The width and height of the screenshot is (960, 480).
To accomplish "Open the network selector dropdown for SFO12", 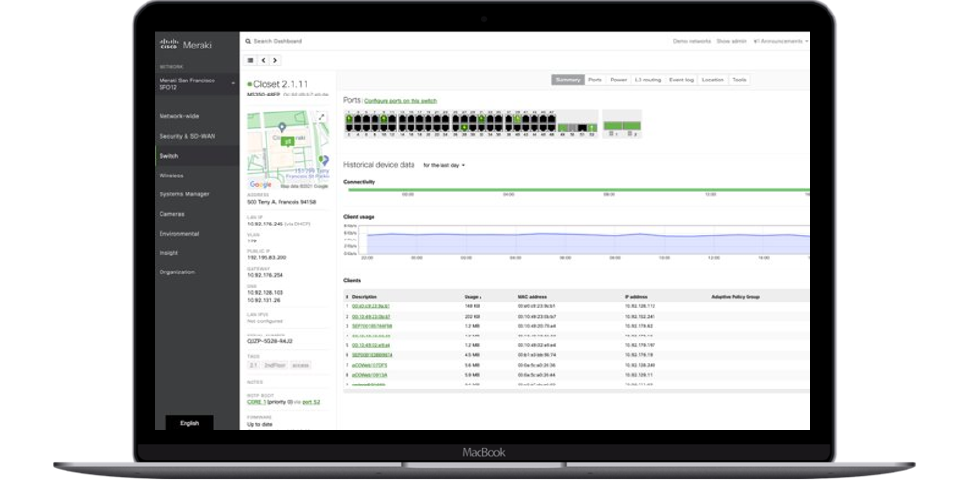I will [234, 83].
